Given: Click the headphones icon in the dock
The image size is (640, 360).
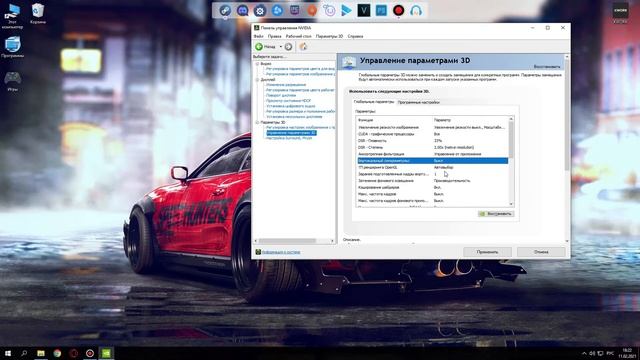Looking at the screenshot, I should (416, 10).
